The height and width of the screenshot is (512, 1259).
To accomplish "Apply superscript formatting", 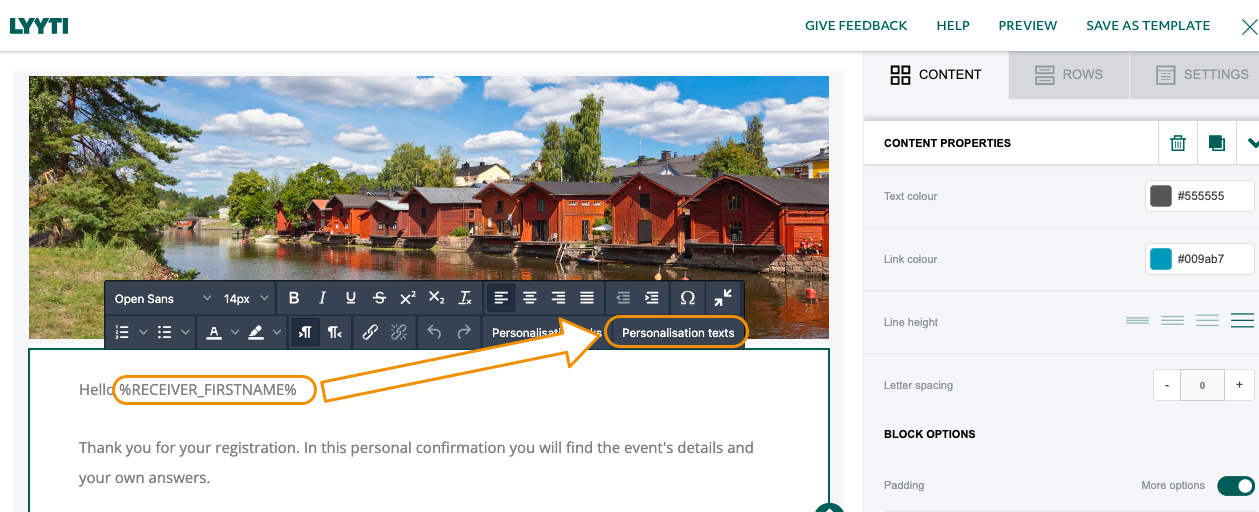I will pyautogui.click(x=408, y=298).
